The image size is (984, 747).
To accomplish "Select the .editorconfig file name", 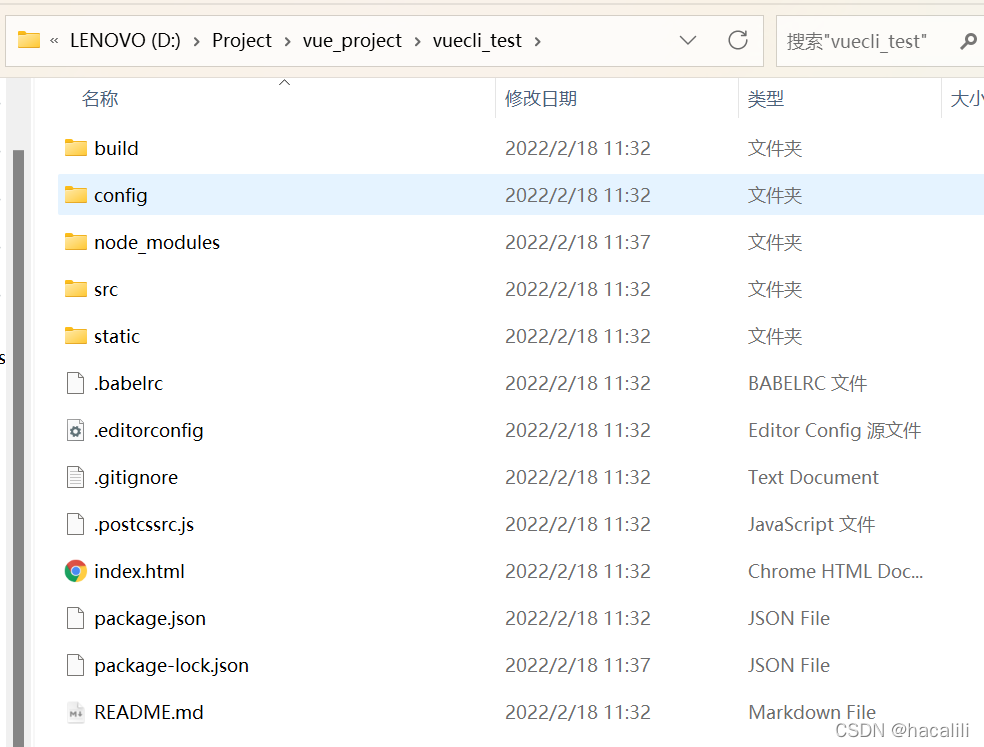I will click(148, 431).
